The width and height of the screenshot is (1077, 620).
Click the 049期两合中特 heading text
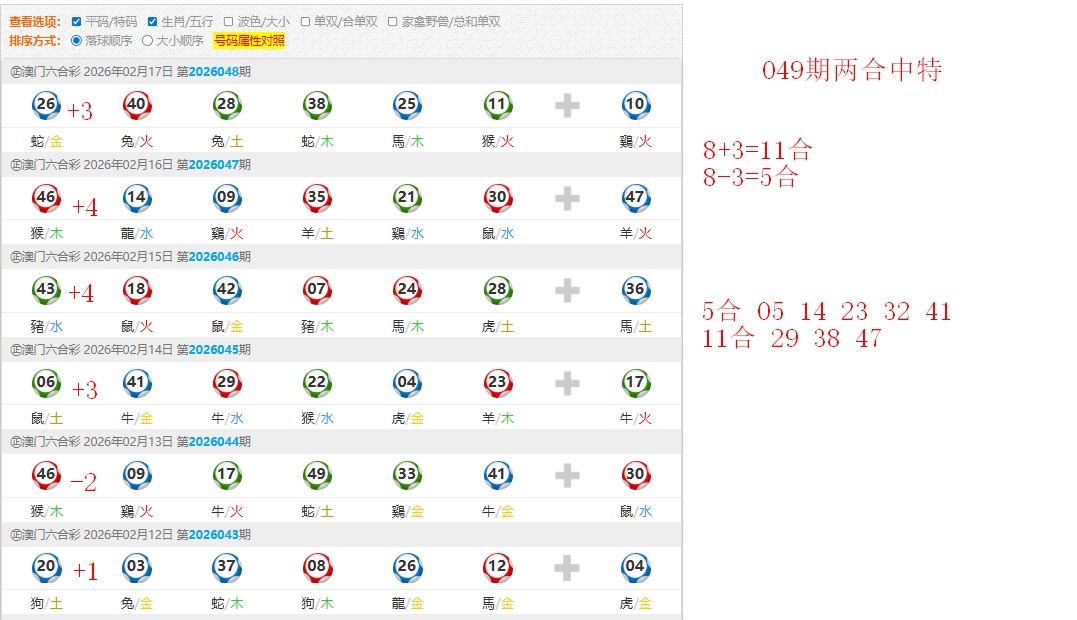(851, 70)
